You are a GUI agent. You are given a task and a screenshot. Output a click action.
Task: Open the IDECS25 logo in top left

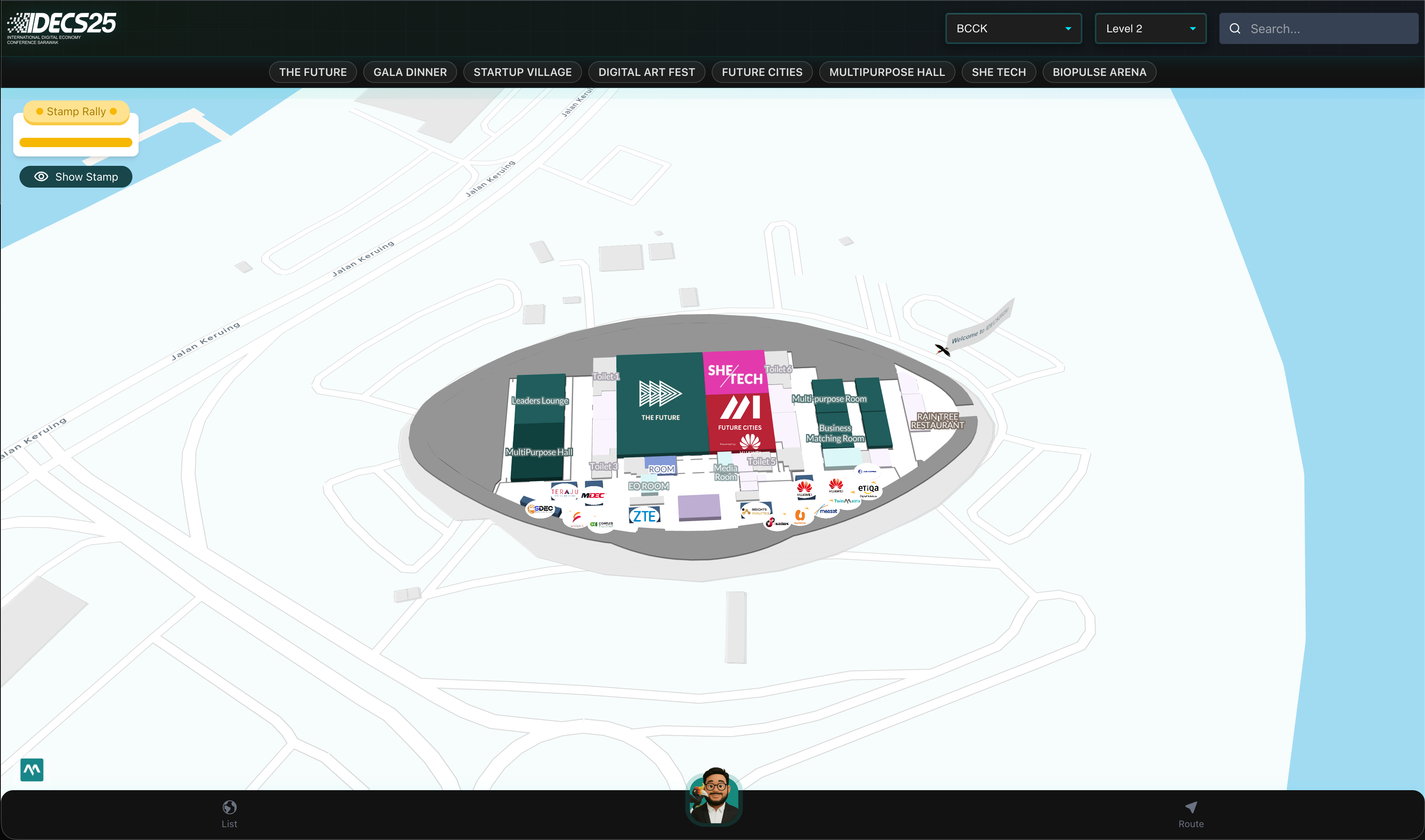61,25
